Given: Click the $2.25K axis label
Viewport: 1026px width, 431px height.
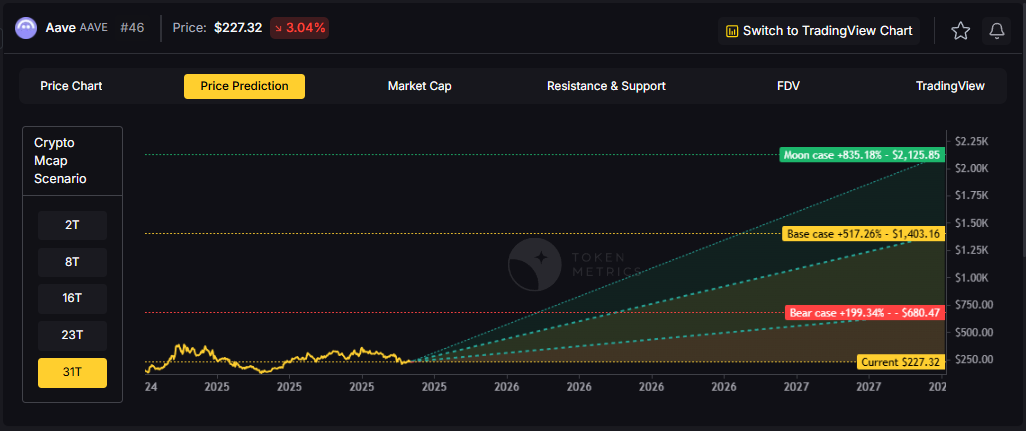Looking at the screenshot, I should click(972, 141).
